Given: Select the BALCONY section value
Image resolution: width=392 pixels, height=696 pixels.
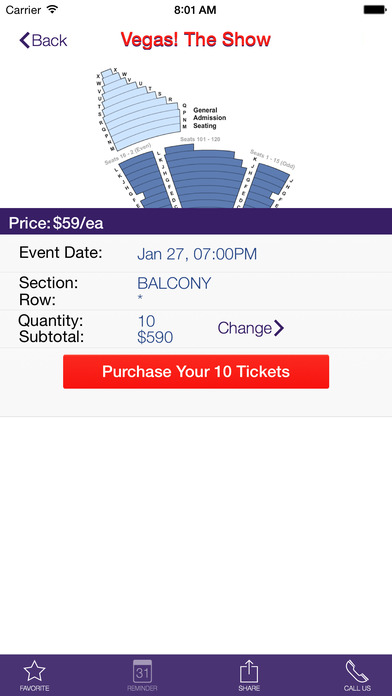Looking at the screenshot, I should (x=174, y=283).
